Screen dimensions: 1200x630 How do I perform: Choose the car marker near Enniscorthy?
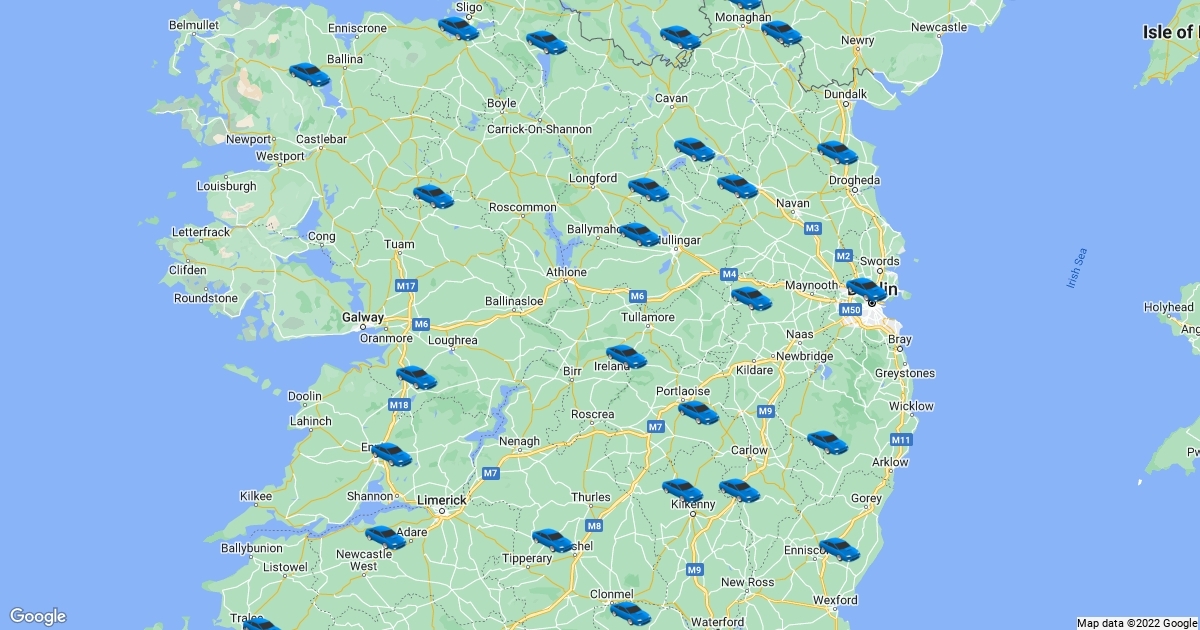839,549
